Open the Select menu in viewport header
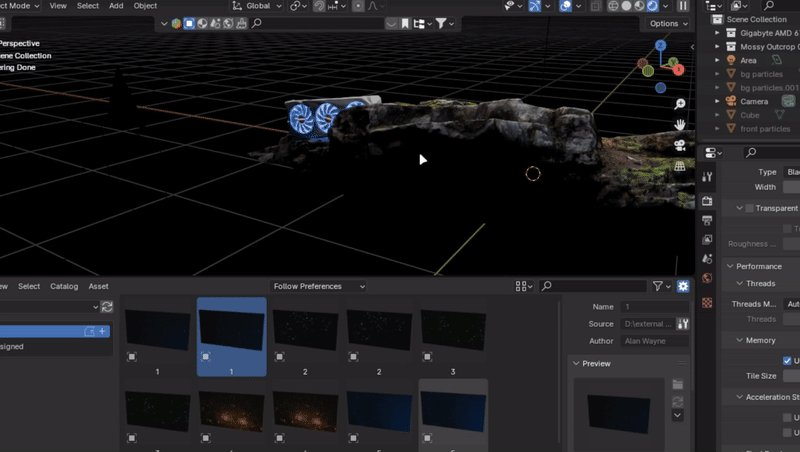The height and width of the screenshot is (452, 800). point(88,6)
